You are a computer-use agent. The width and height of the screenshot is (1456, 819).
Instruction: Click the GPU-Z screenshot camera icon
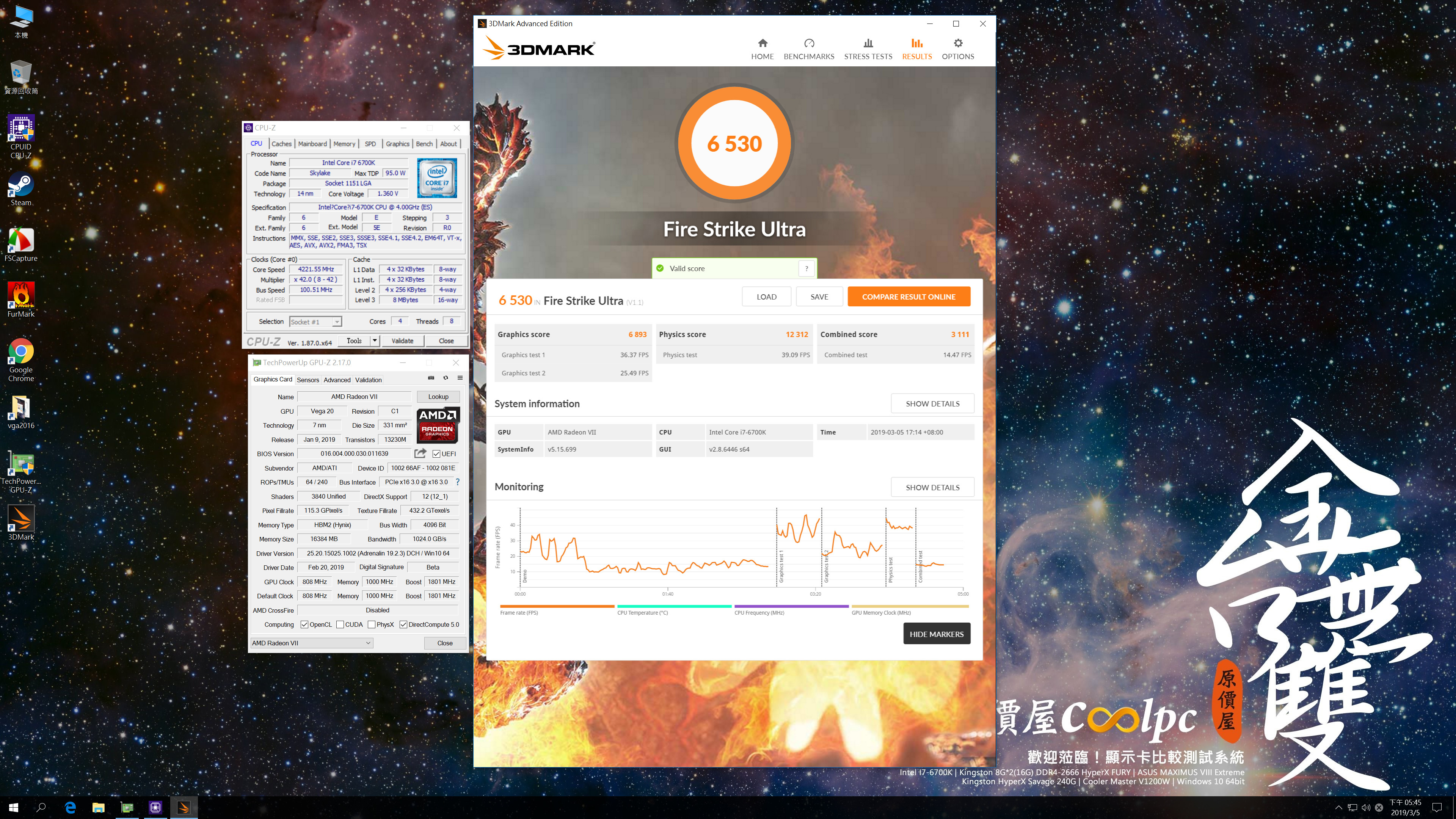[x=431, y=378]
